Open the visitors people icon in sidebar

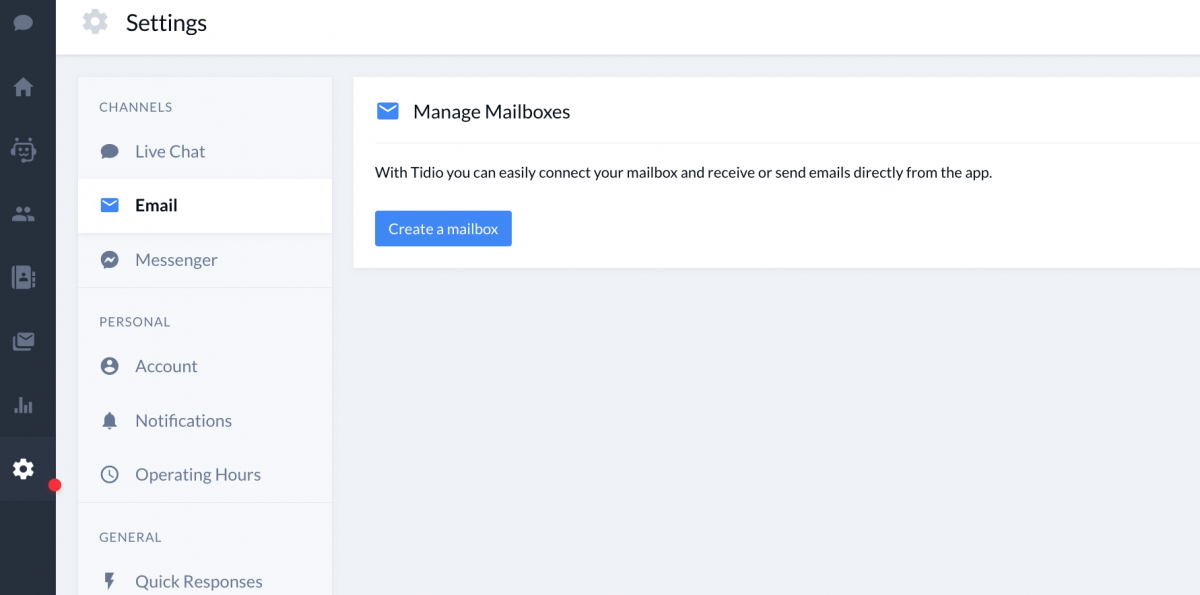point(23,213)
